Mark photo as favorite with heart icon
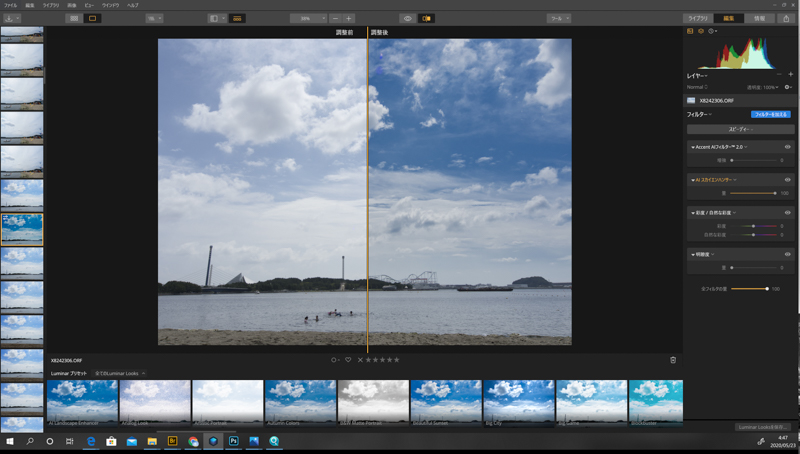 (348, 360)
